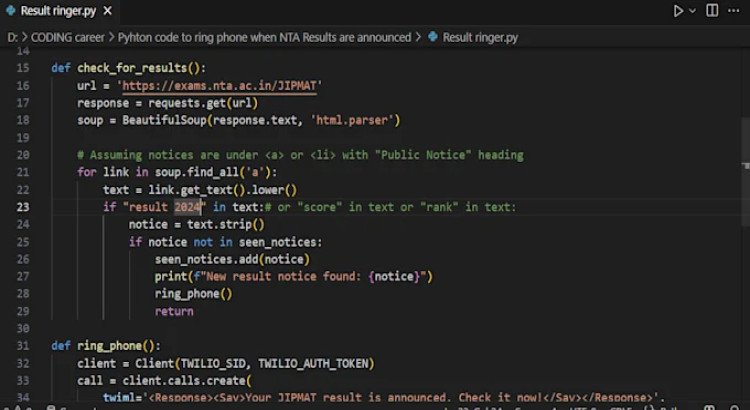
Task: Follow the https://exams.nta.ac.in/JIPMAT link
Action: click(x=220, y=86)
